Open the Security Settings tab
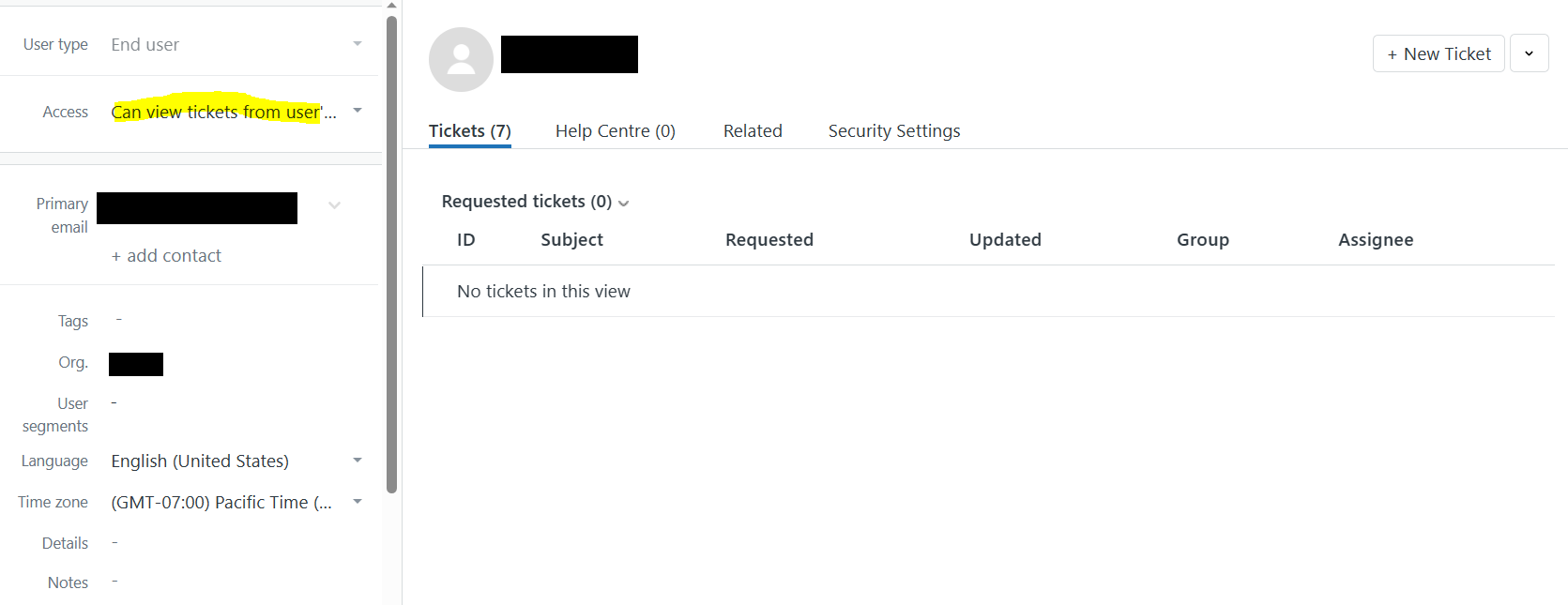This screenshot has height=605, width=1568. pyautogui.click(x=893, y=130)
